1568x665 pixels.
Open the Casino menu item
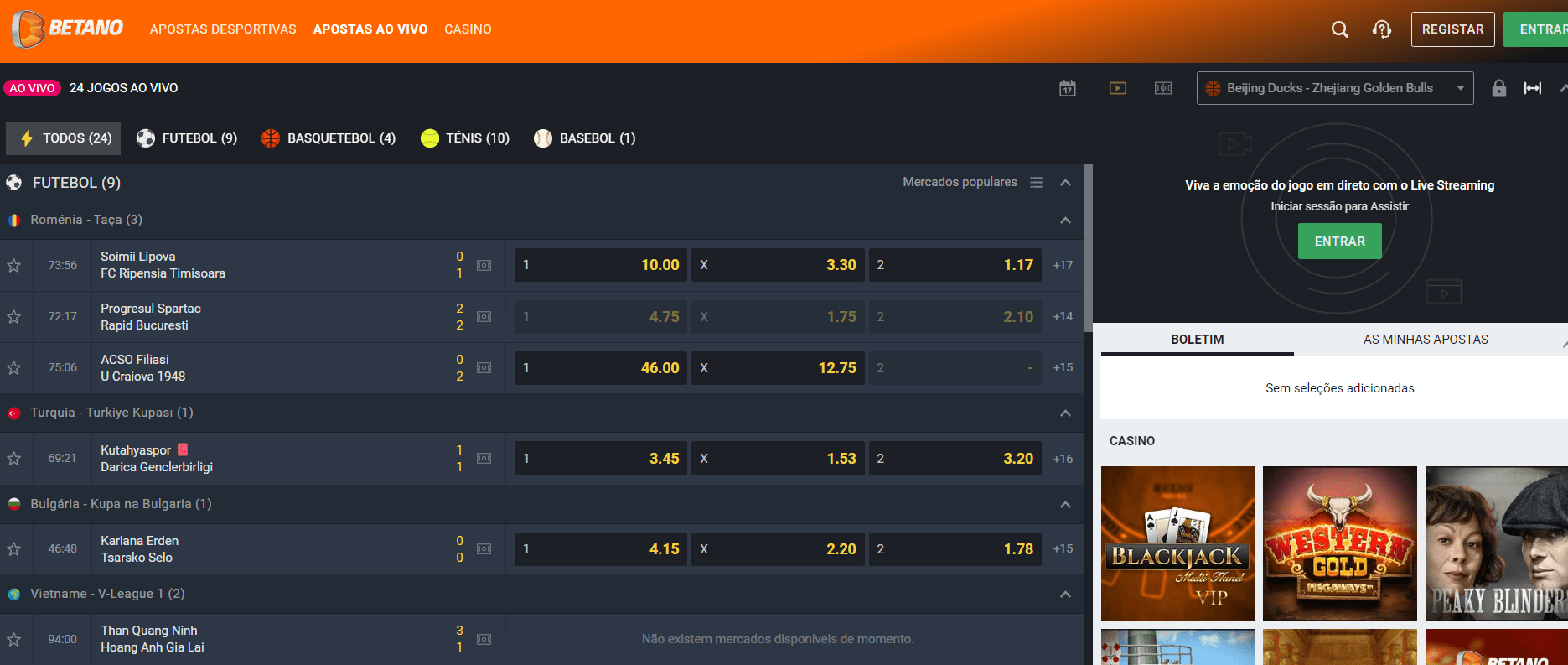click(468, 29)
